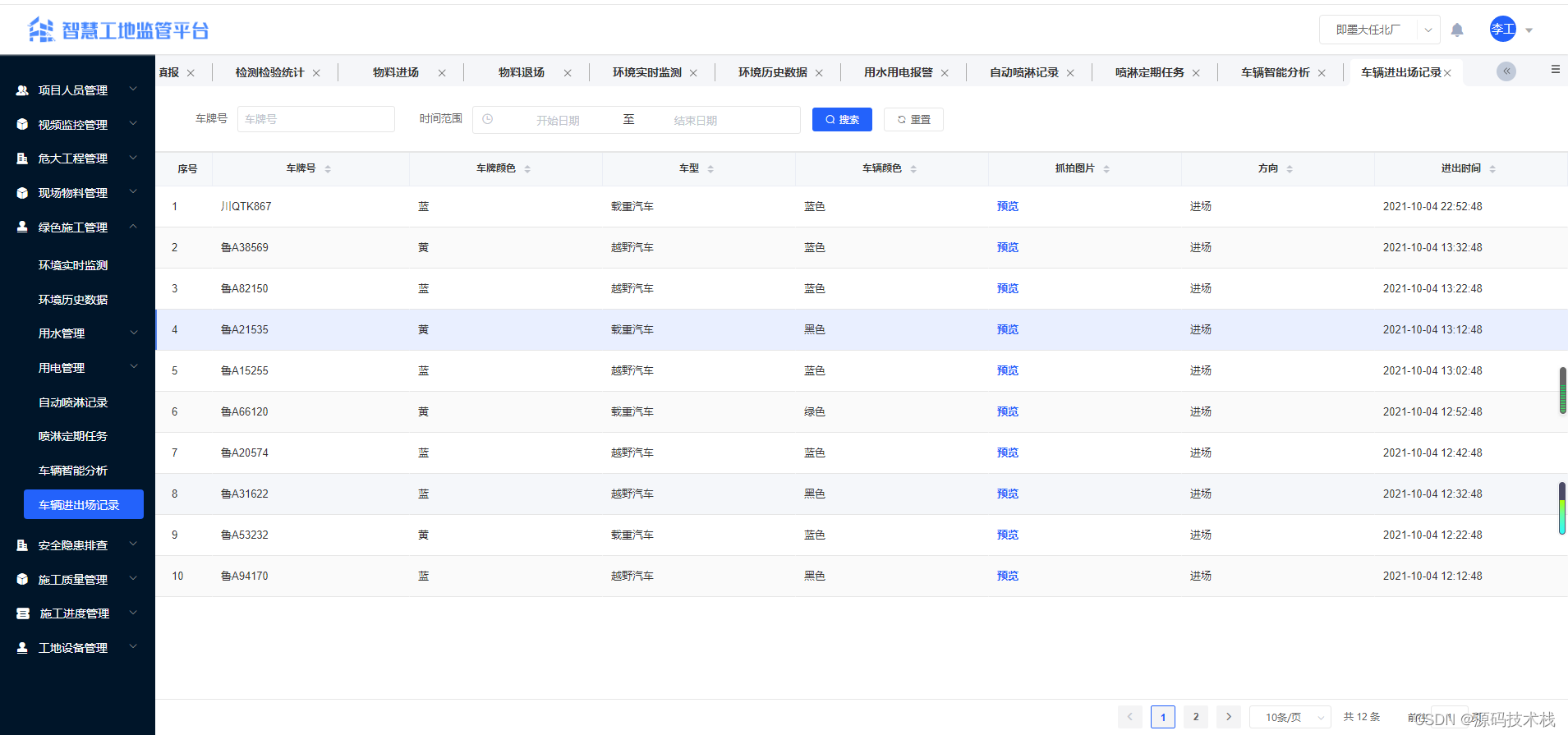
Task: Click the 结束日期 field
Action: [696, 120]
